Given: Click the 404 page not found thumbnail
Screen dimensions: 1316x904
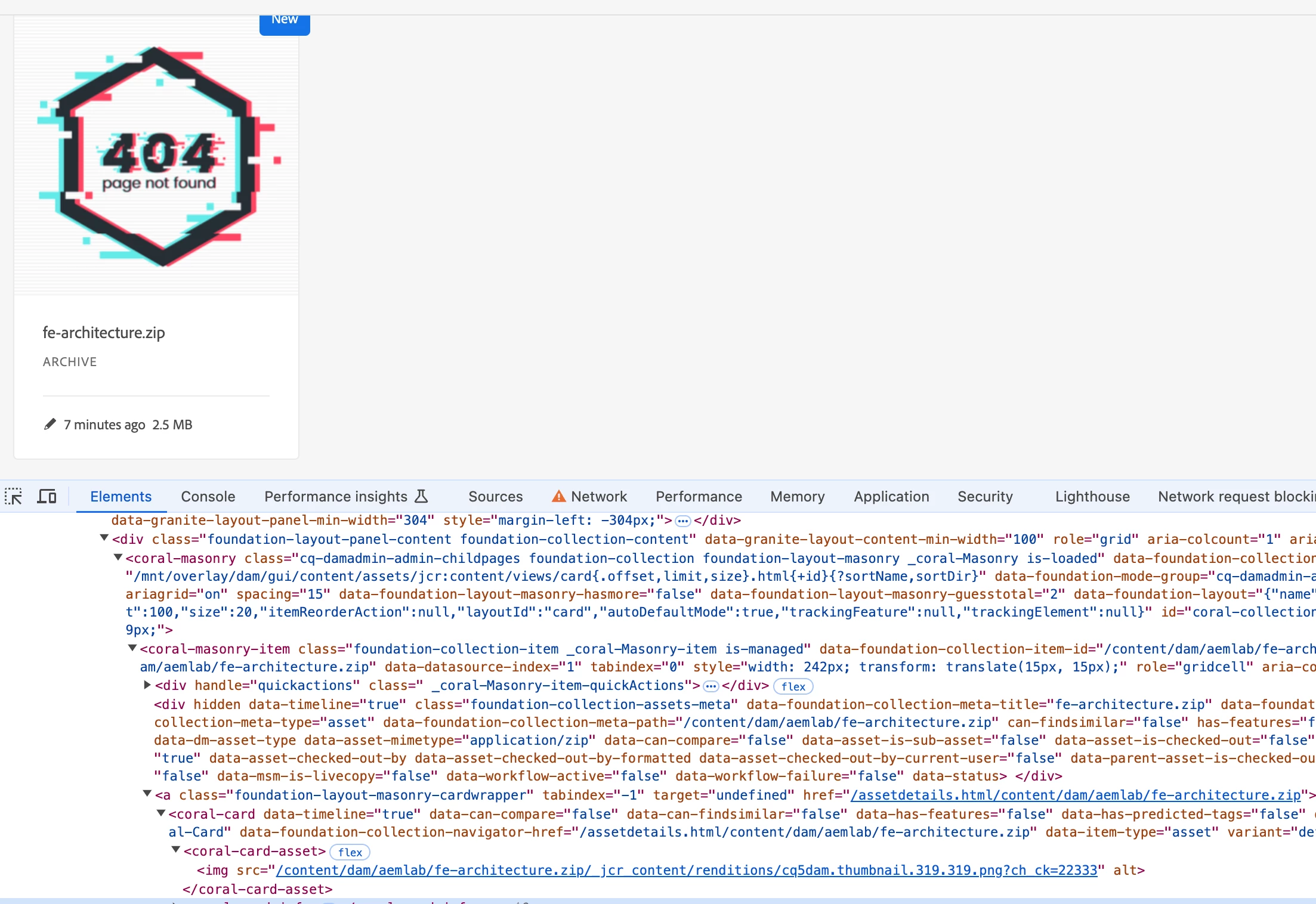Looking at the screenshot, I should [x=156, y=157].
